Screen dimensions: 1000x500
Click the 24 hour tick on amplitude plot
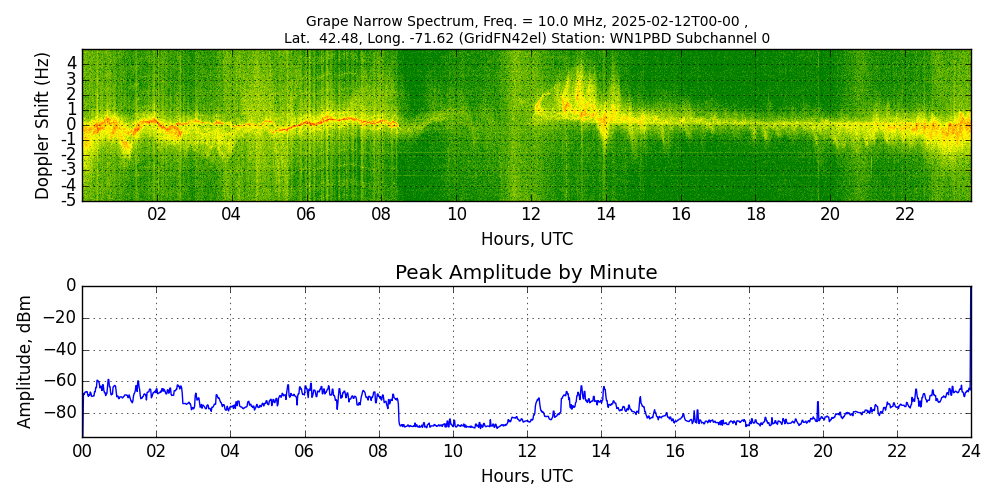coord(970,451)
